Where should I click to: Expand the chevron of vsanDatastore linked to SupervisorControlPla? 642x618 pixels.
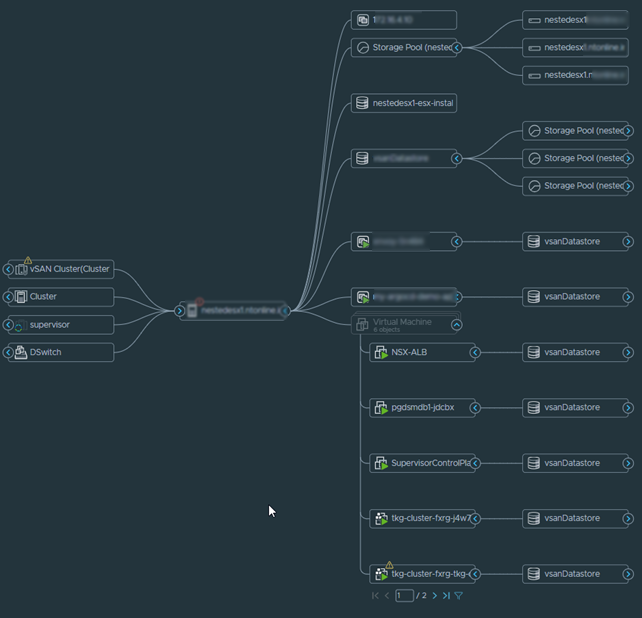click(x=628, y=463)
